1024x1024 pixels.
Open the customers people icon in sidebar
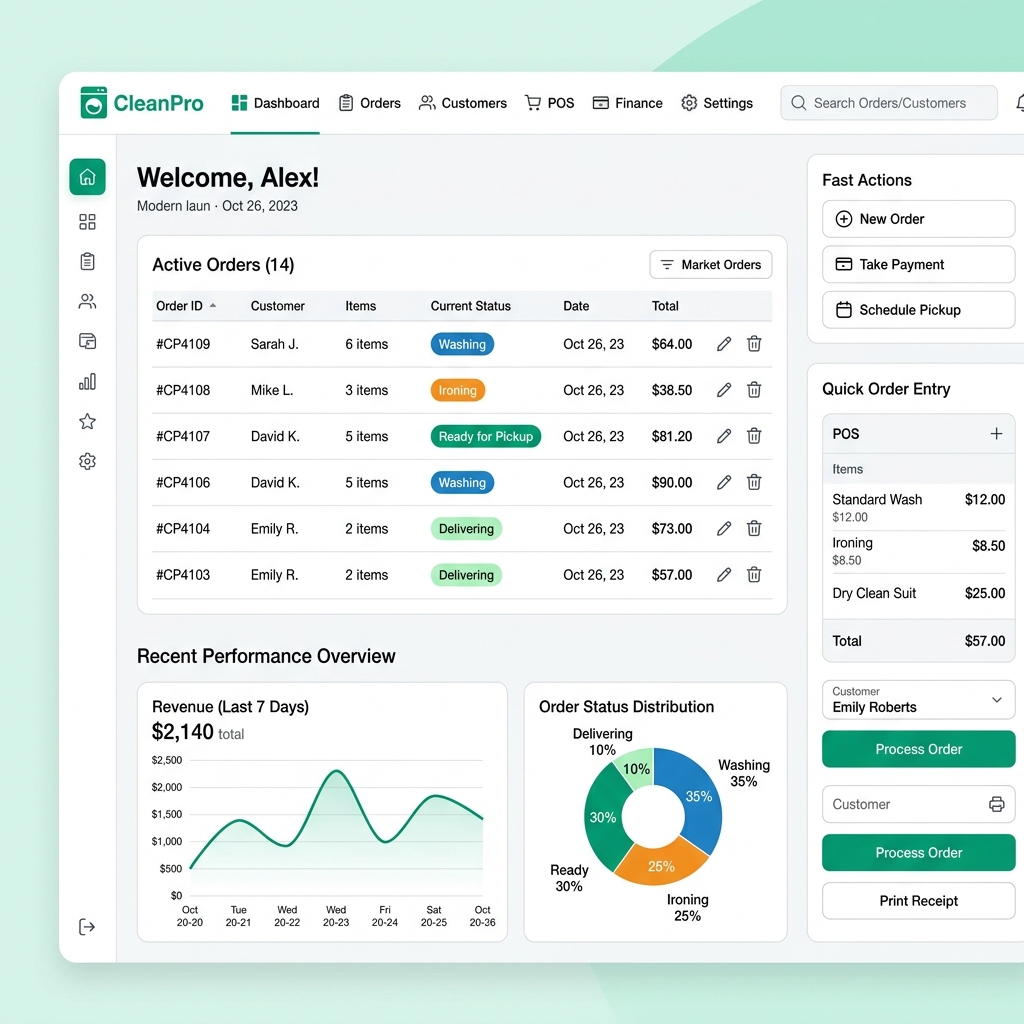(88, 301)
